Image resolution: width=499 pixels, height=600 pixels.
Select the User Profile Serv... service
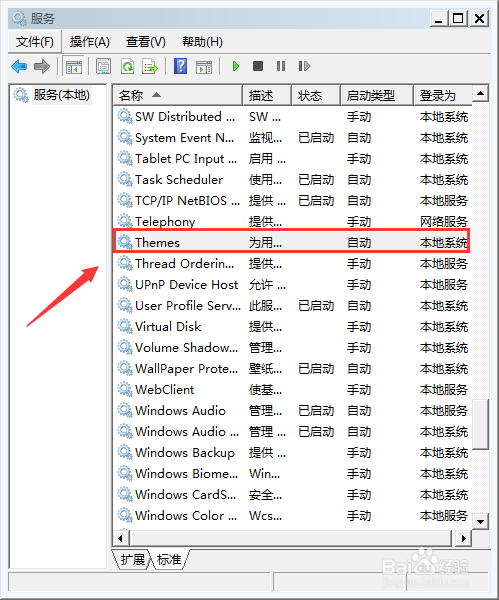tap(292, 305)
